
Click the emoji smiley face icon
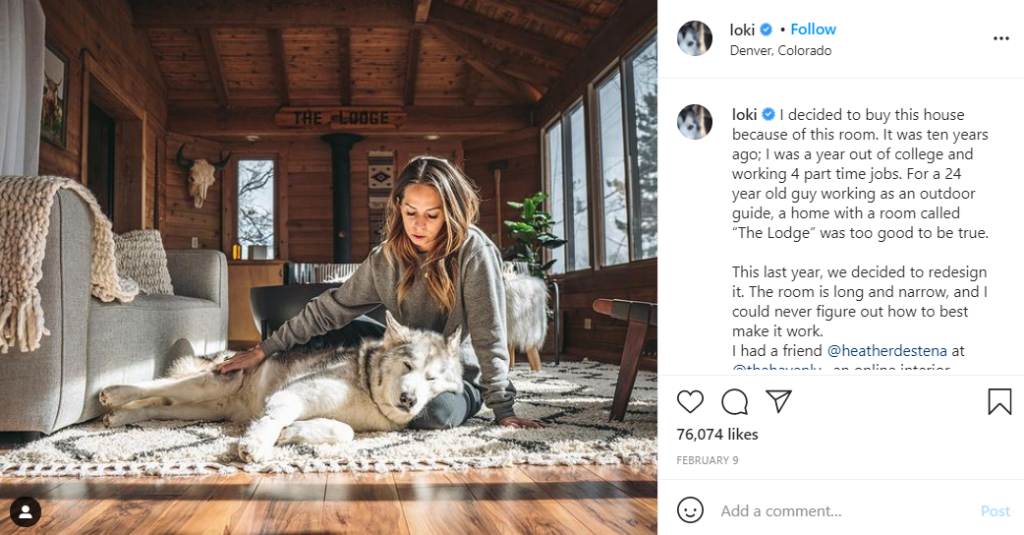coord(690,510)
